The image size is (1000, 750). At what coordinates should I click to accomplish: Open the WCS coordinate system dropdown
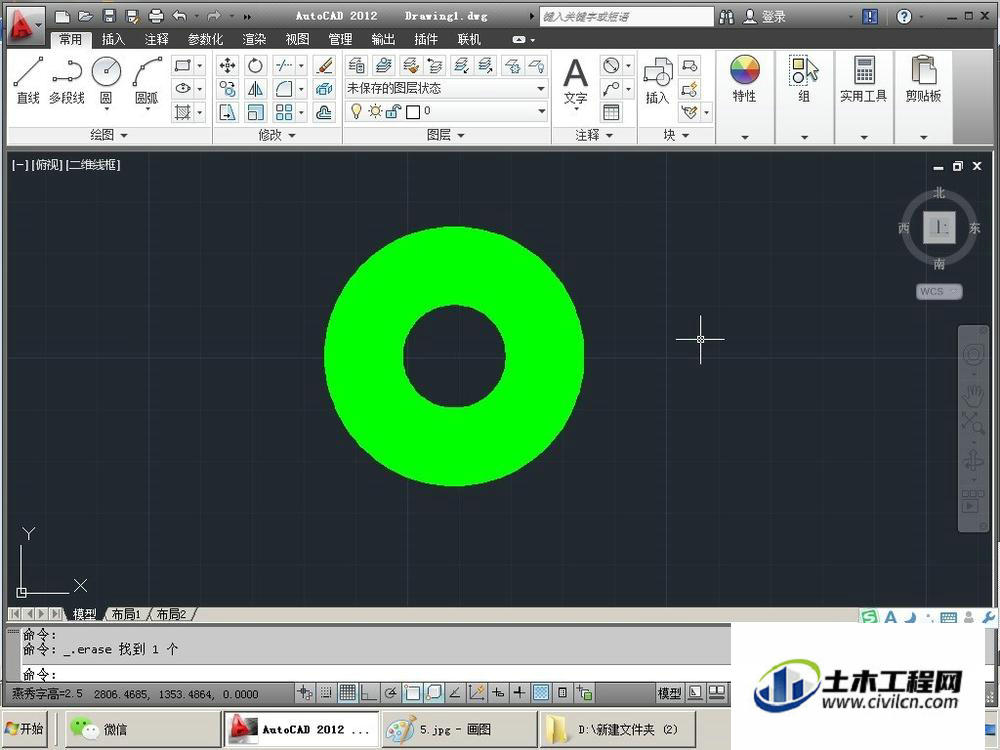939,291
